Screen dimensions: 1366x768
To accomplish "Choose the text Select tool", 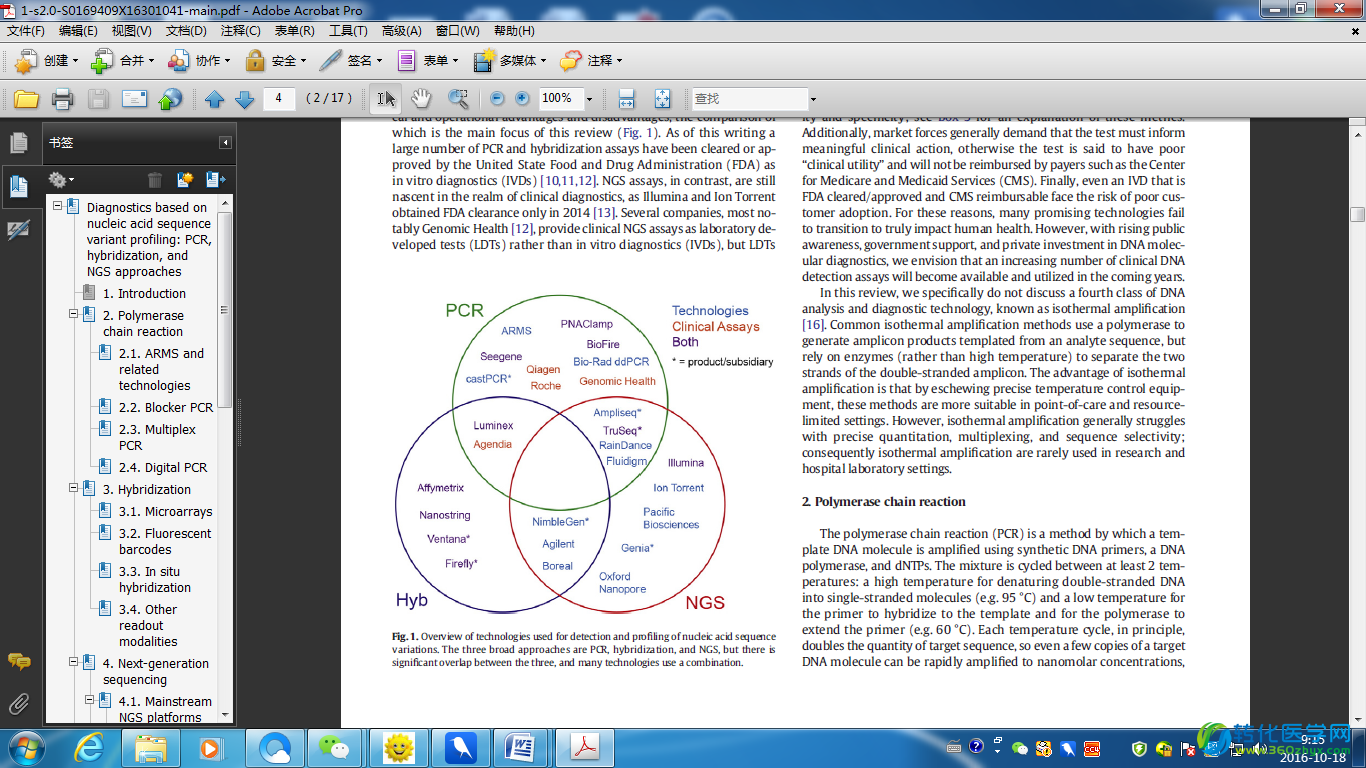I will (x=386, y=99).
